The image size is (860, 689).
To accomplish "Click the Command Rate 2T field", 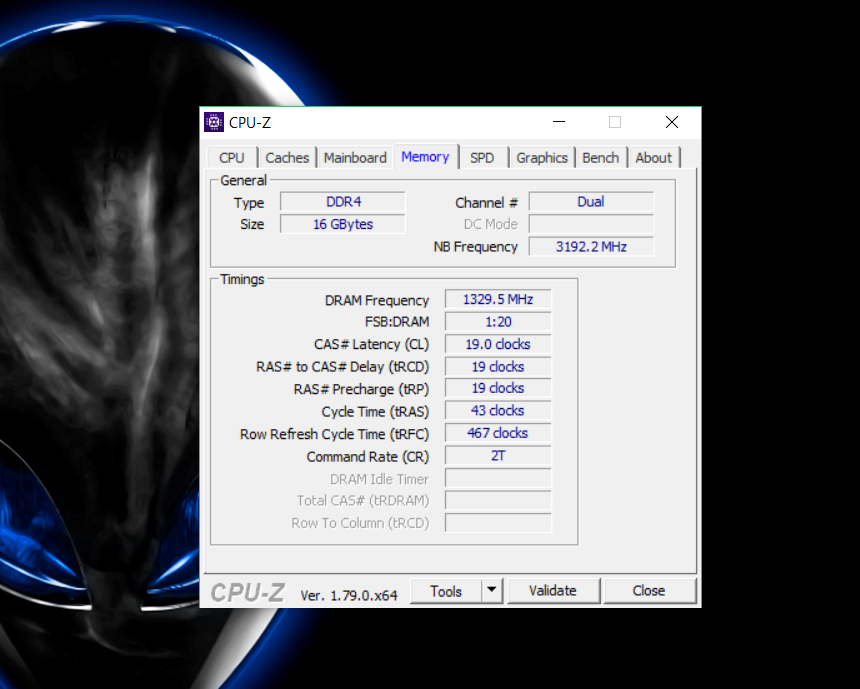I will [x=497, y=456].
